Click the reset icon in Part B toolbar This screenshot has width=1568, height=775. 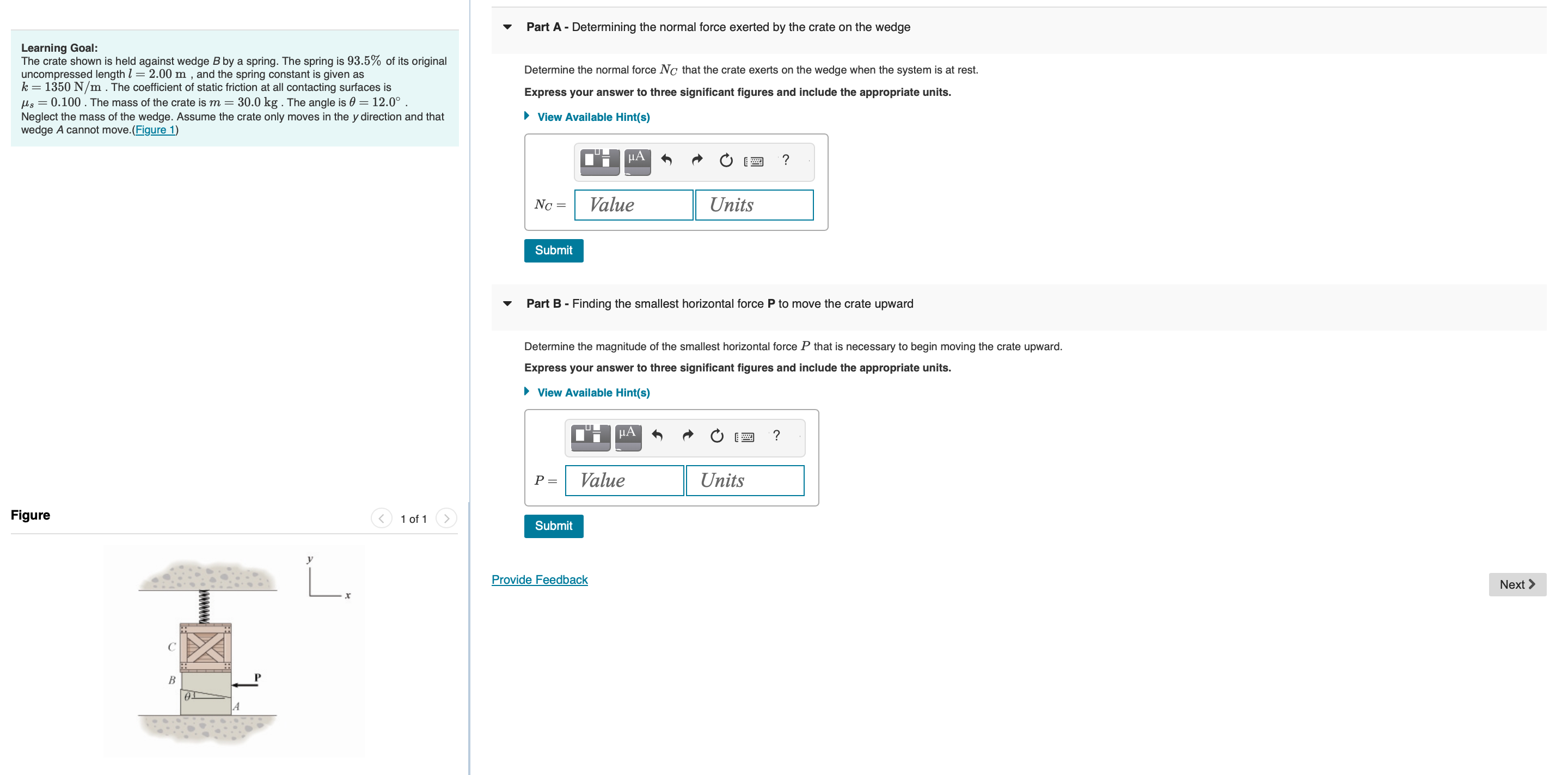716,436
